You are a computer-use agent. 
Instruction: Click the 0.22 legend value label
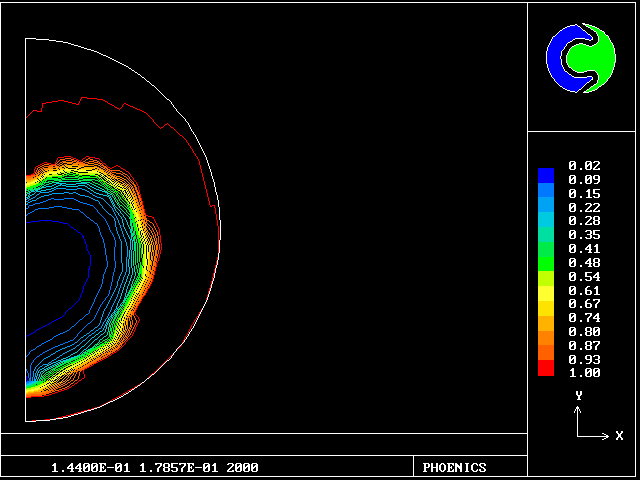click(x=582, y=207)
